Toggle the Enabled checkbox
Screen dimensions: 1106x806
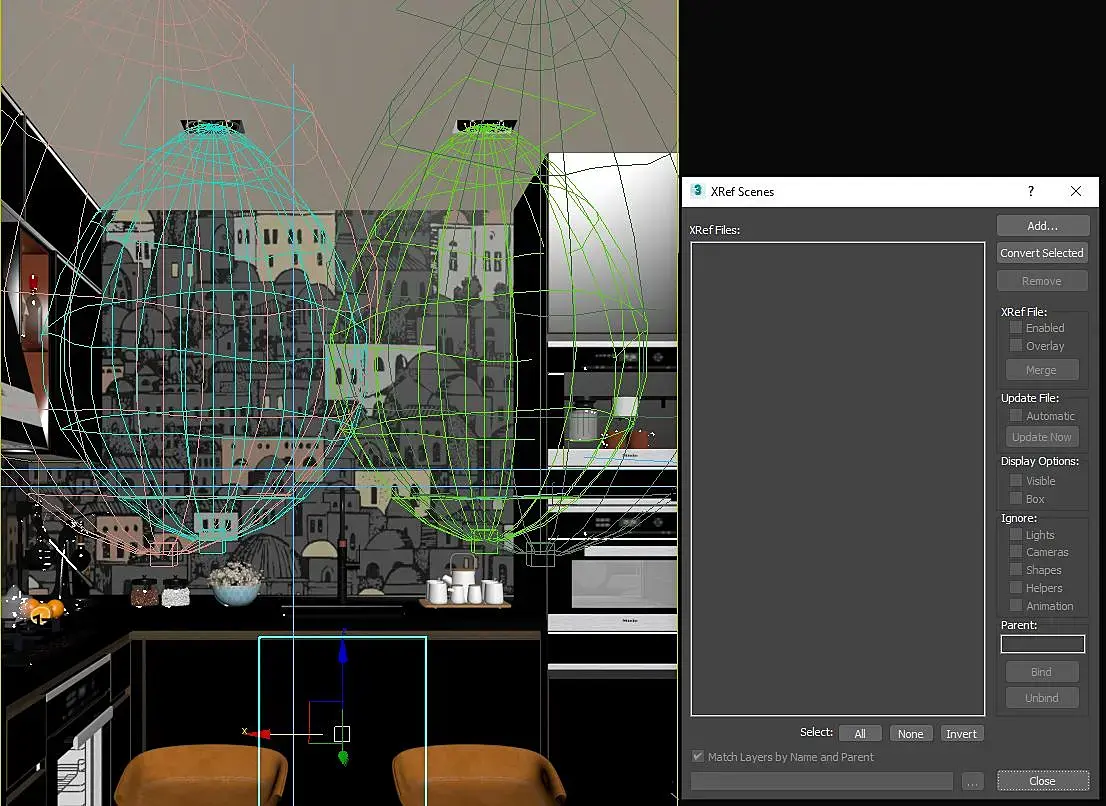tap(1016, 327)
